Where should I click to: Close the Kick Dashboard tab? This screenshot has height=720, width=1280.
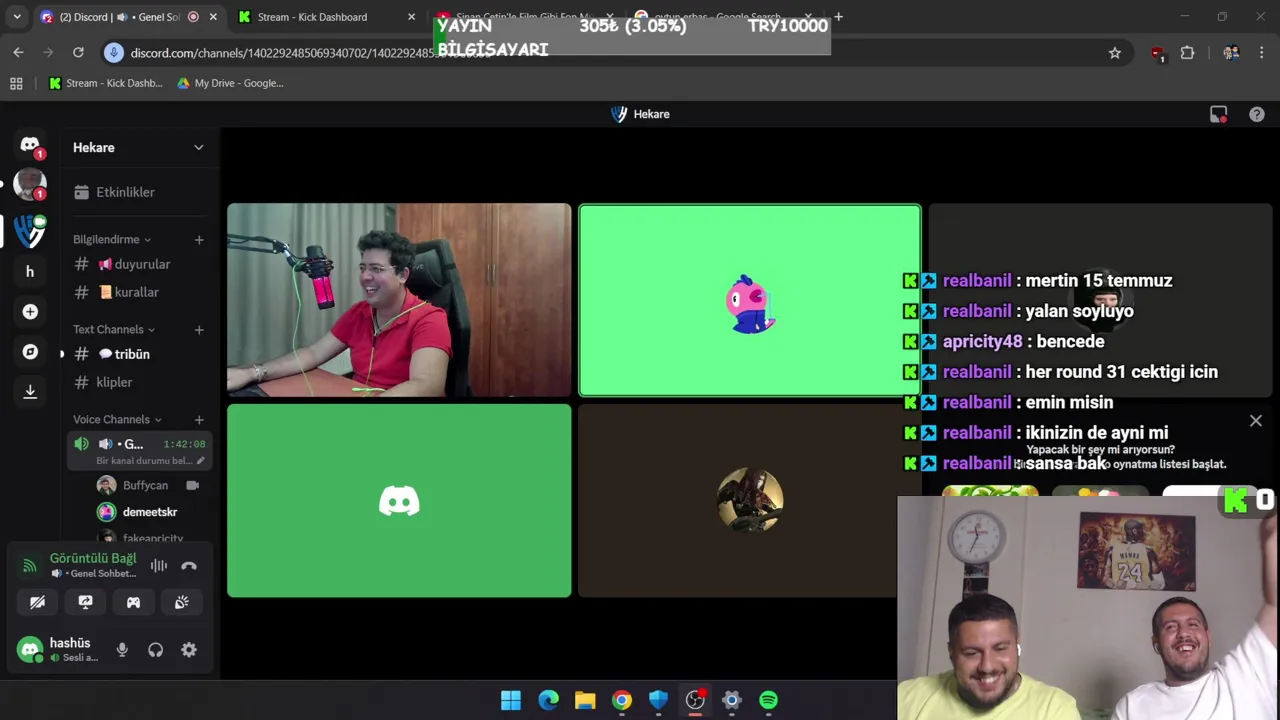click(x=411, y=17)
